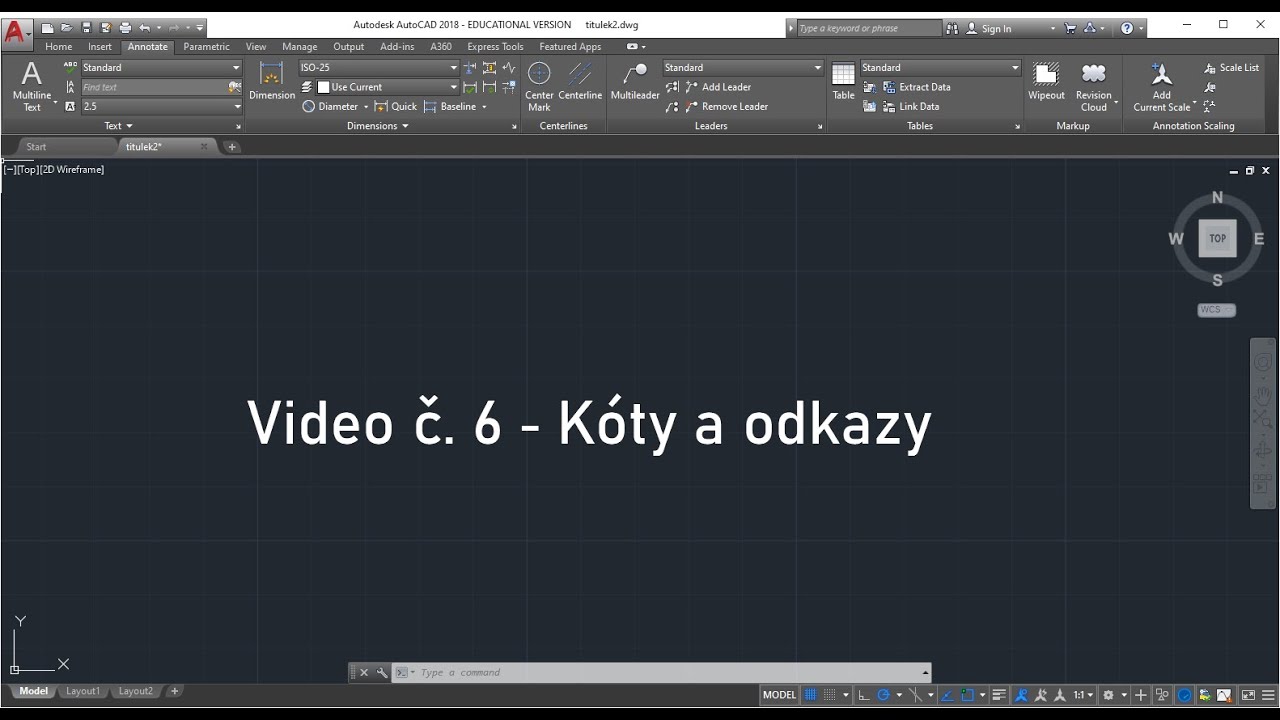Click the Clean Screen icon
The width and height of the screenshot is (1280, 720).
(x=1247, y=695)
